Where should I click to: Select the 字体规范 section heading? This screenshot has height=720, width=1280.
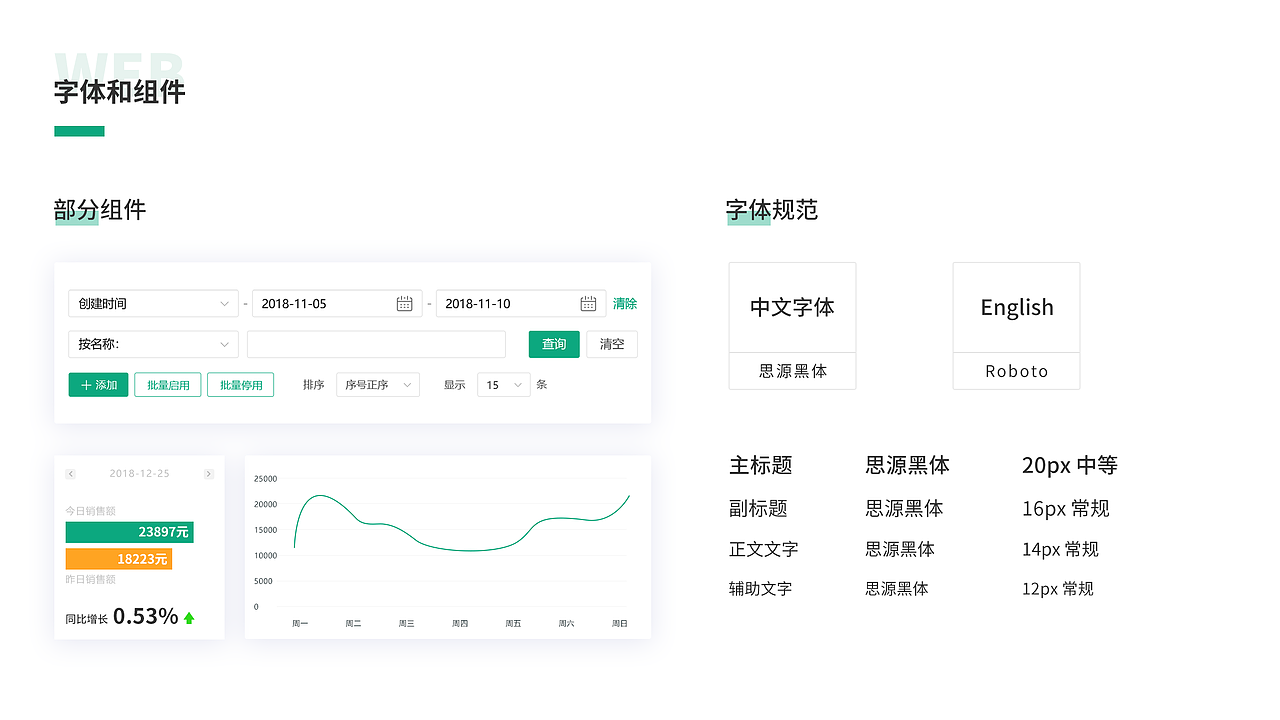coord(771,211)
